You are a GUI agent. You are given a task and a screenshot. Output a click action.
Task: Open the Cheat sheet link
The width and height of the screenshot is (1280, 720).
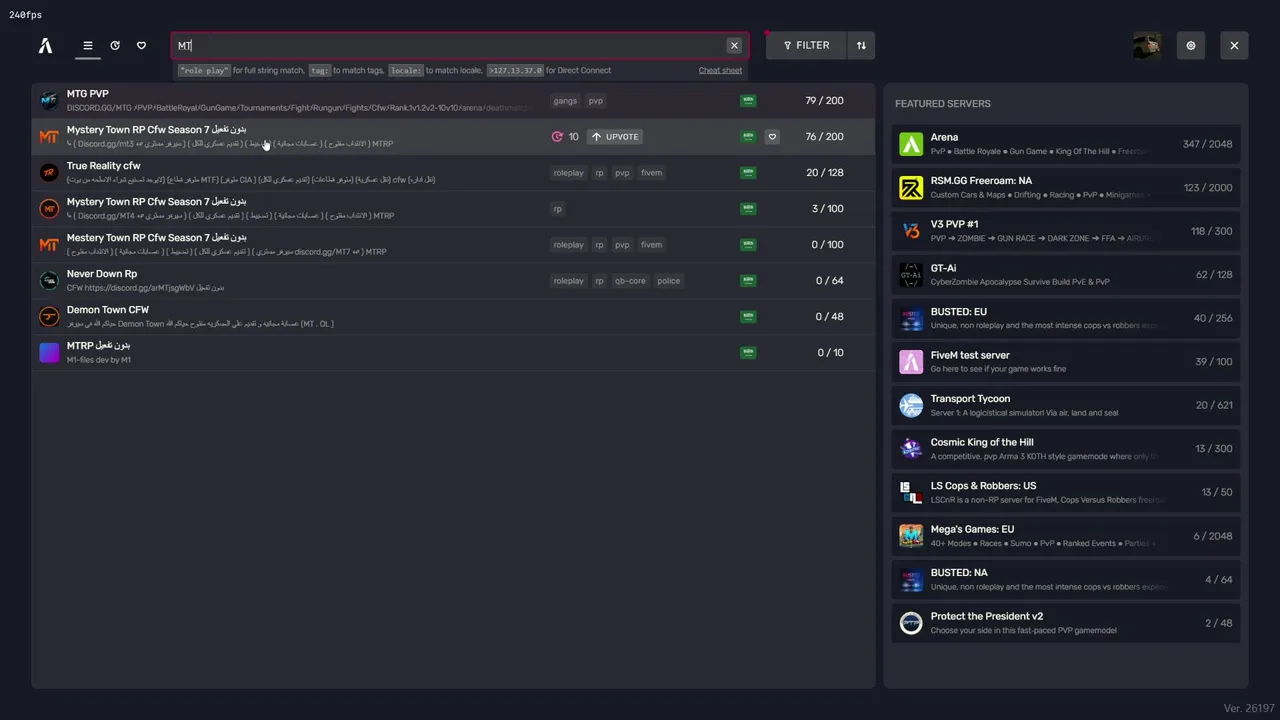[720, 71]
